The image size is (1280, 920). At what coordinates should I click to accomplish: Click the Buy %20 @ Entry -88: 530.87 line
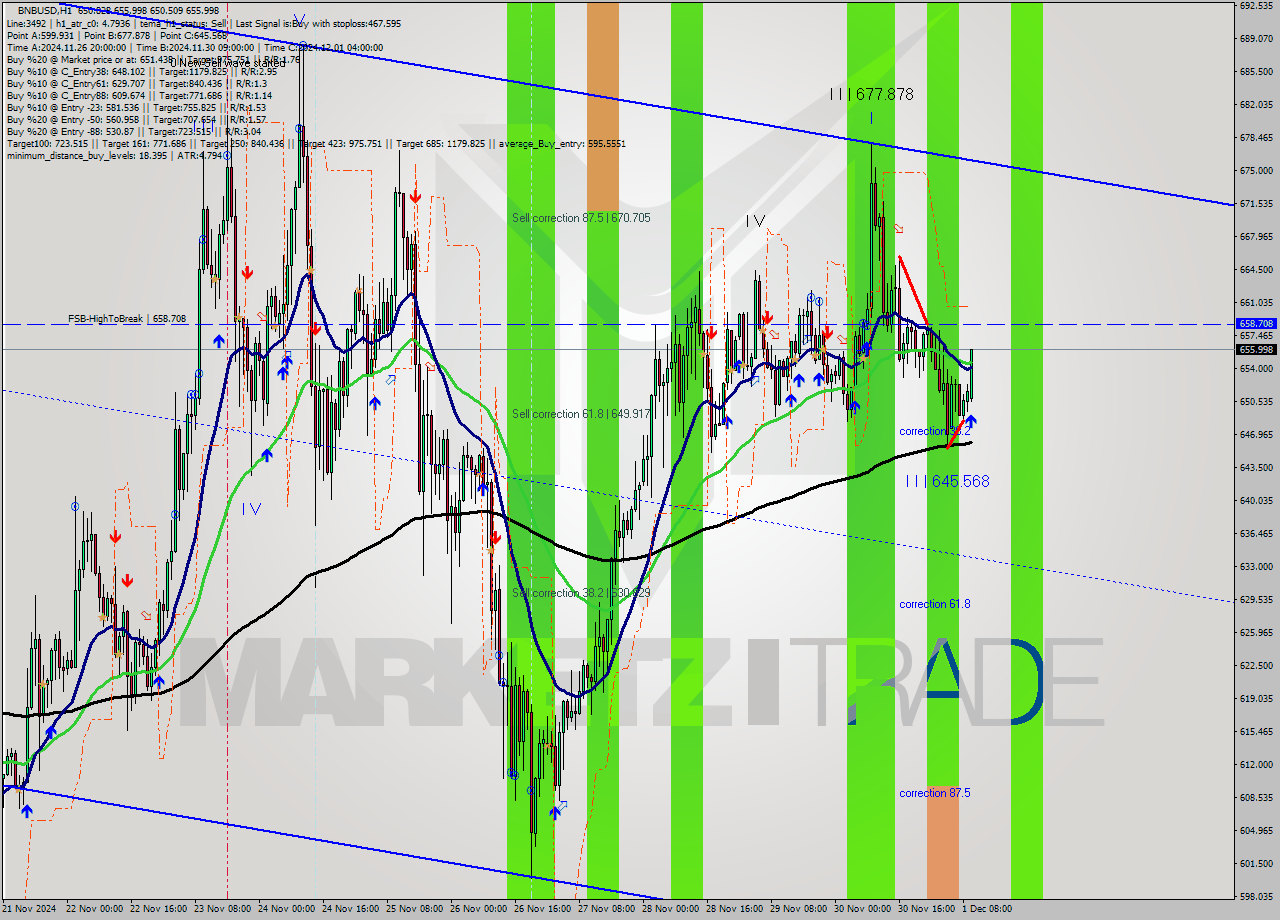click(134, 131)
